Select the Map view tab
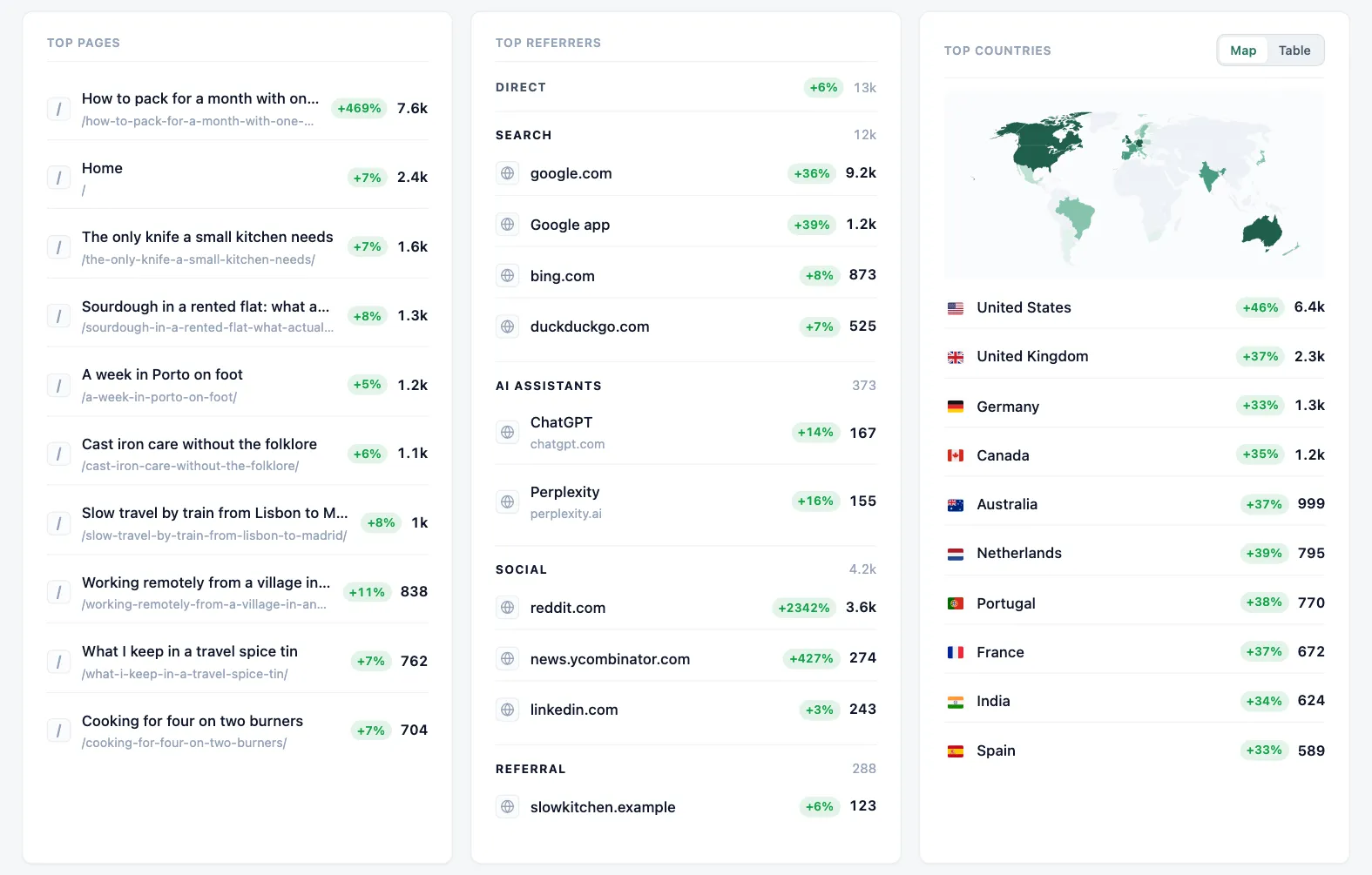Viewport: 1372px width, 875px height. click(x=1243, y=50)
